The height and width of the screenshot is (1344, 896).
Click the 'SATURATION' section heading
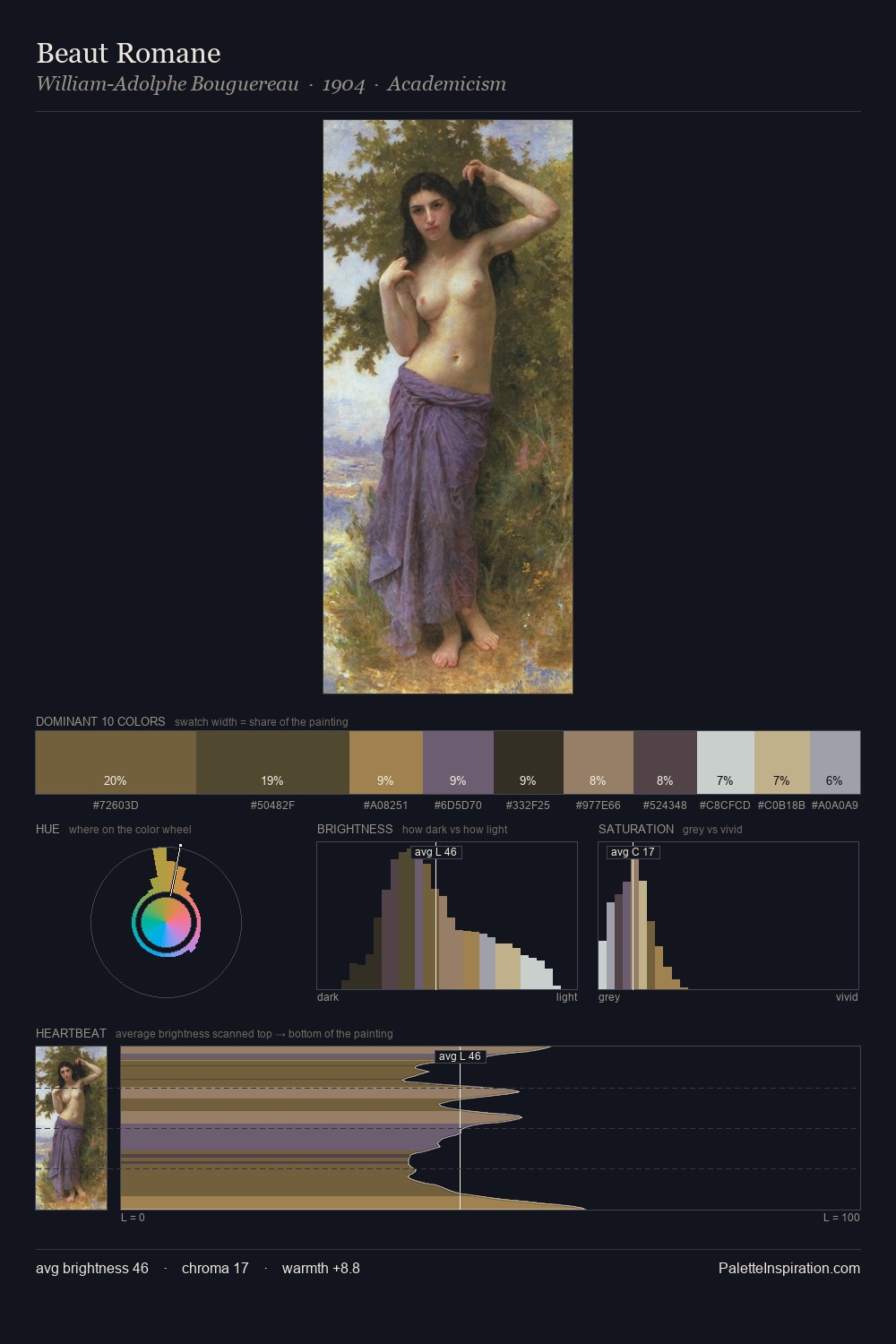[x=636, y=829]
